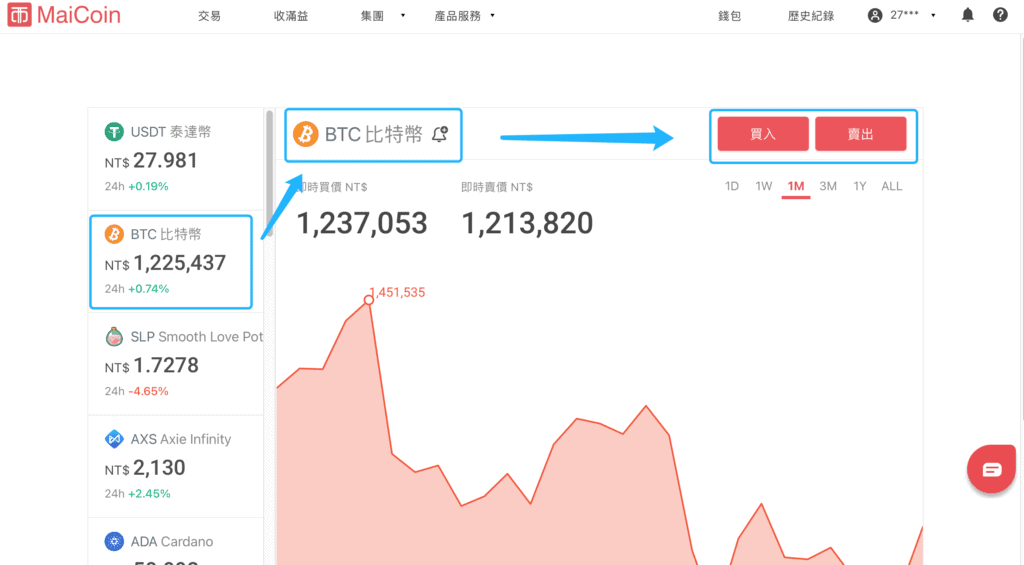Click the BTC icon in sidebar list
This screenshot has height=565, width=1024.
tap(114, 234)
